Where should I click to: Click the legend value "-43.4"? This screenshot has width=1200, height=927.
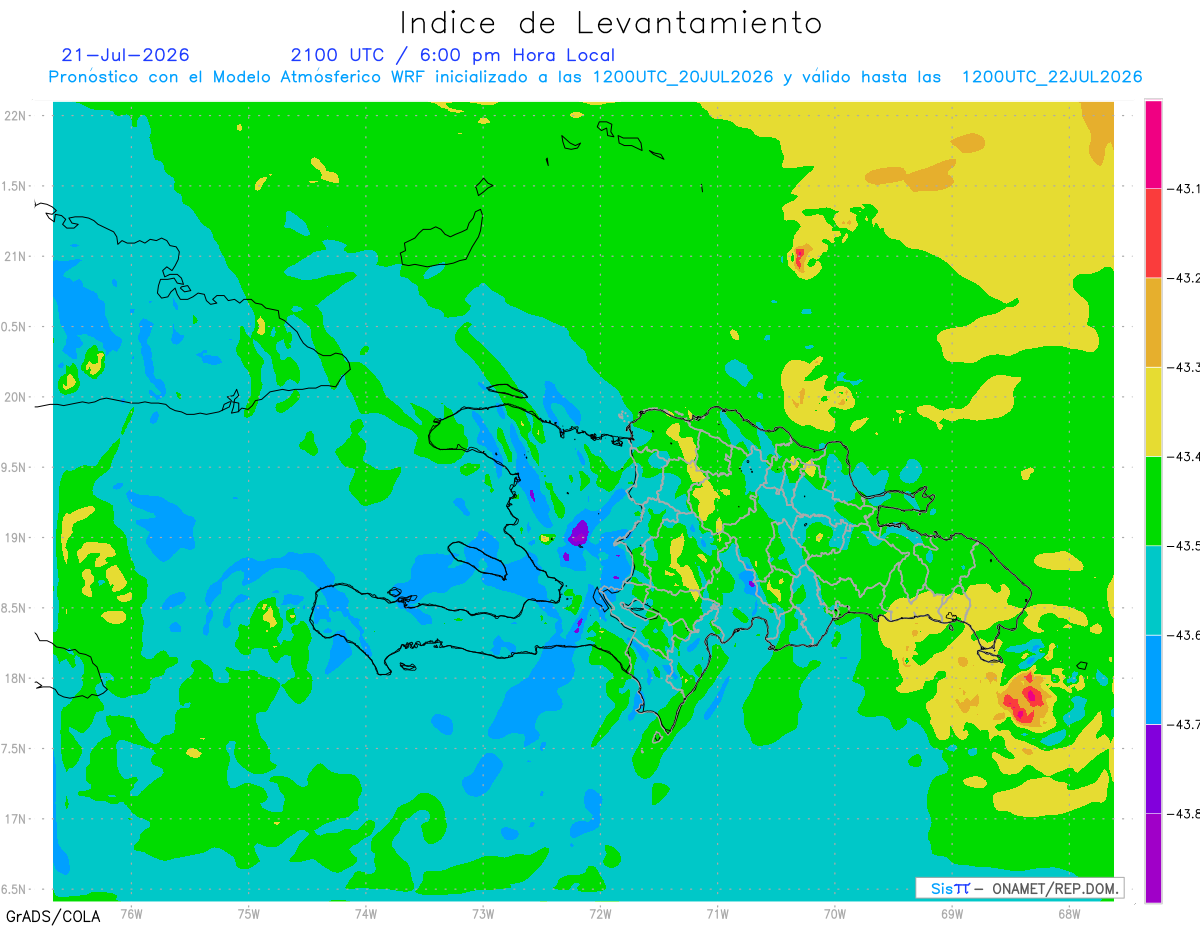[x=1184, y=456]
